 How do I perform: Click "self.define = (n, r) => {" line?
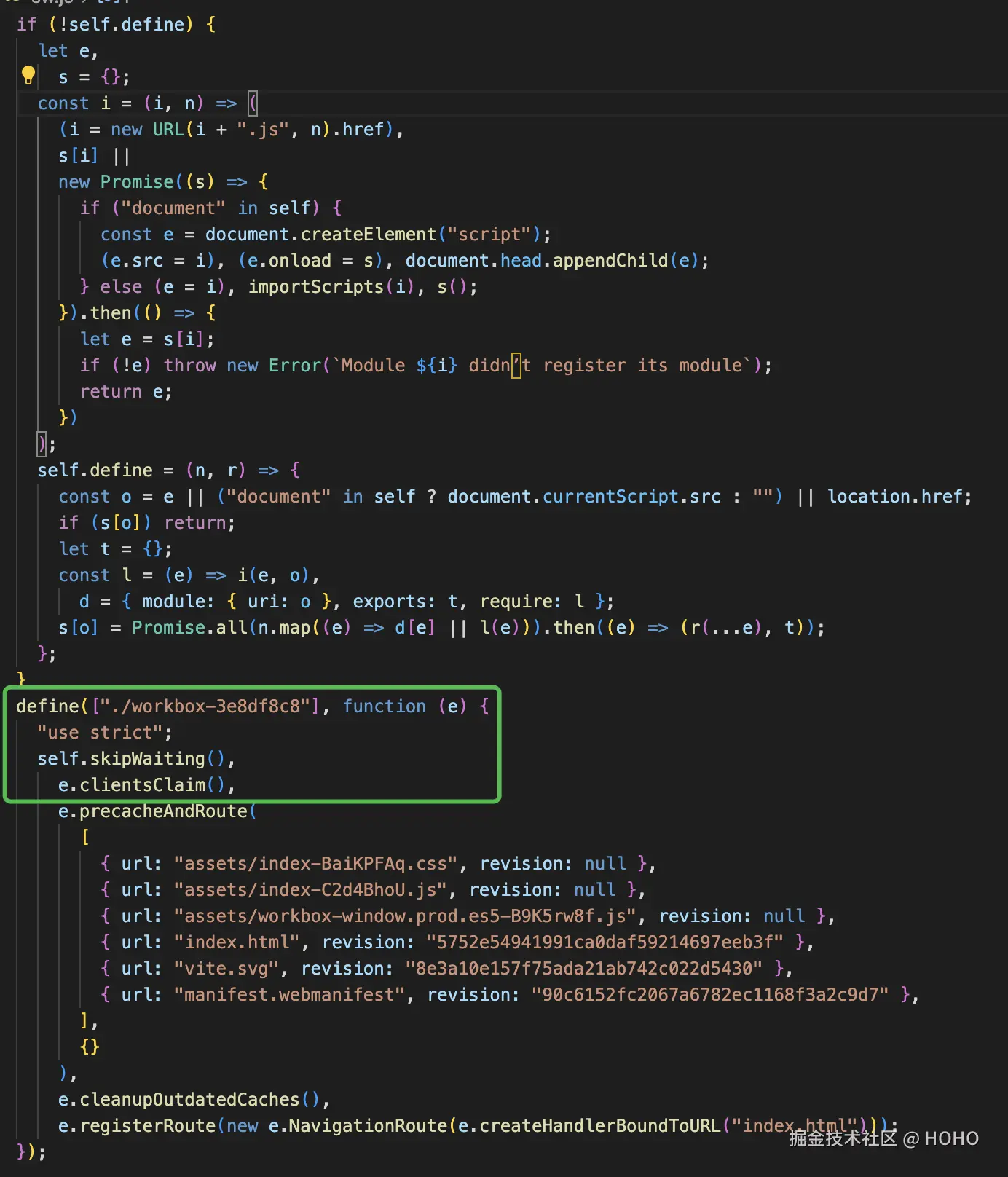click(x=169, y=471)
